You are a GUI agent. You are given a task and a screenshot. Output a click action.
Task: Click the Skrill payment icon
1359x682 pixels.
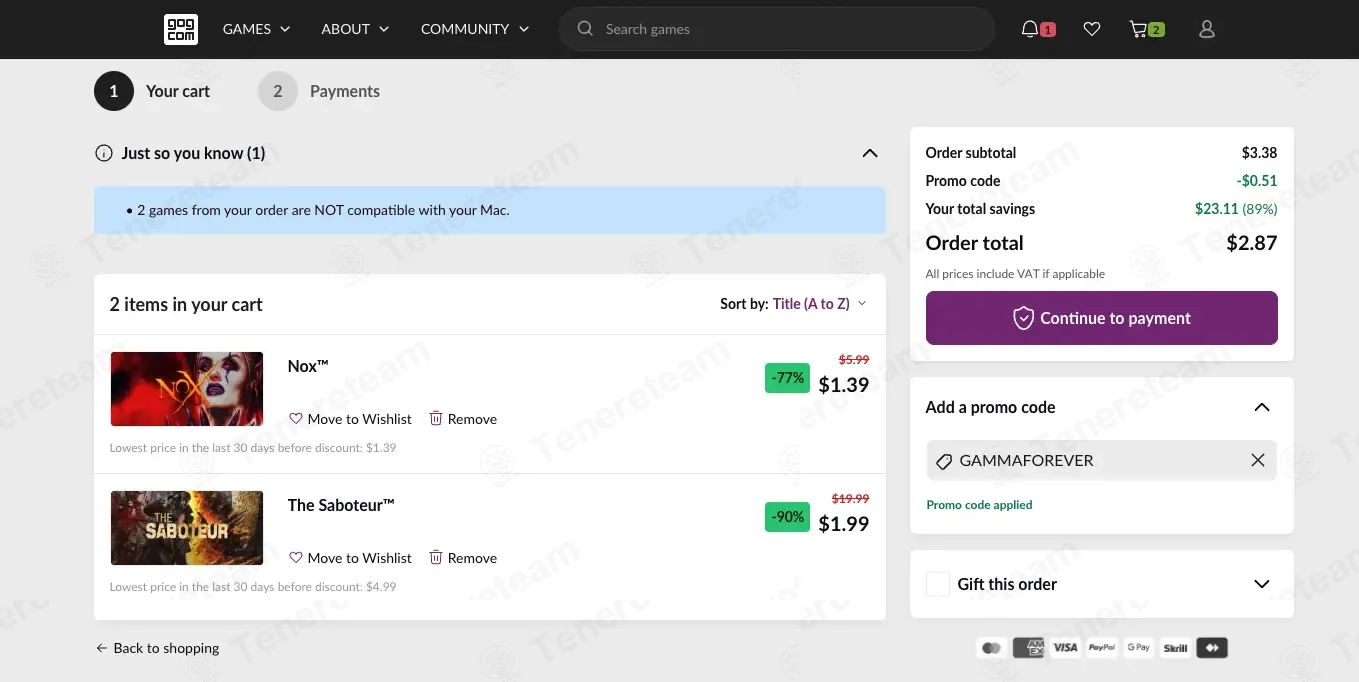[x=1175, y=648]
